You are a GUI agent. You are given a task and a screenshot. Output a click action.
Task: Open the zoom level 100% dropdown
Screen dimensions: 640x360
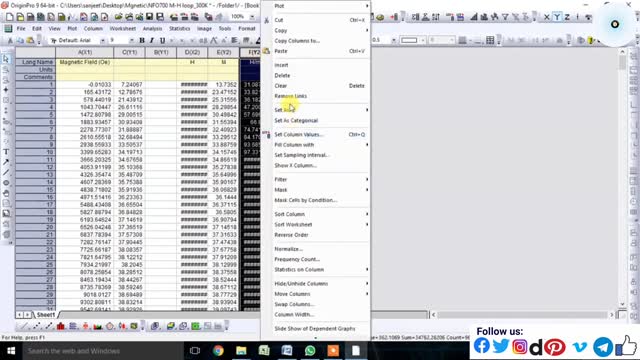click(252, 17)
